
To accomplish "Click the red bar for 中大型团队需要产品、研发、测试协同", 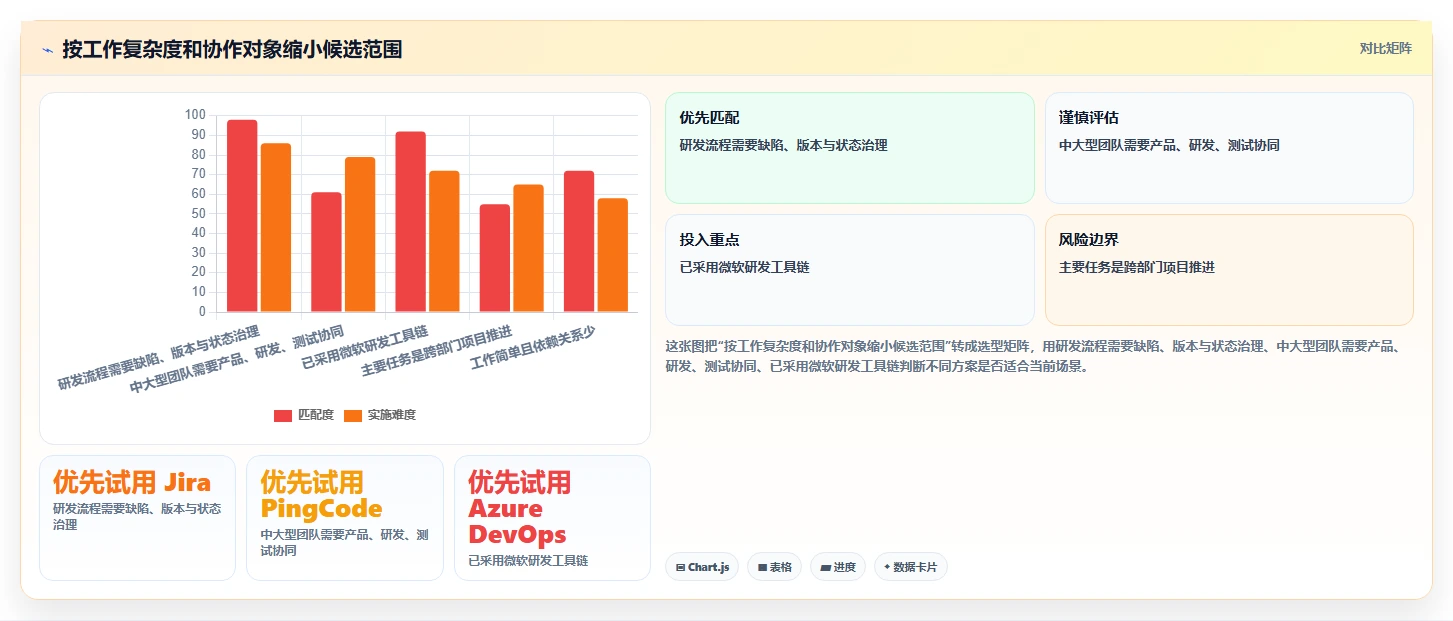I will [x=326, y=252].
